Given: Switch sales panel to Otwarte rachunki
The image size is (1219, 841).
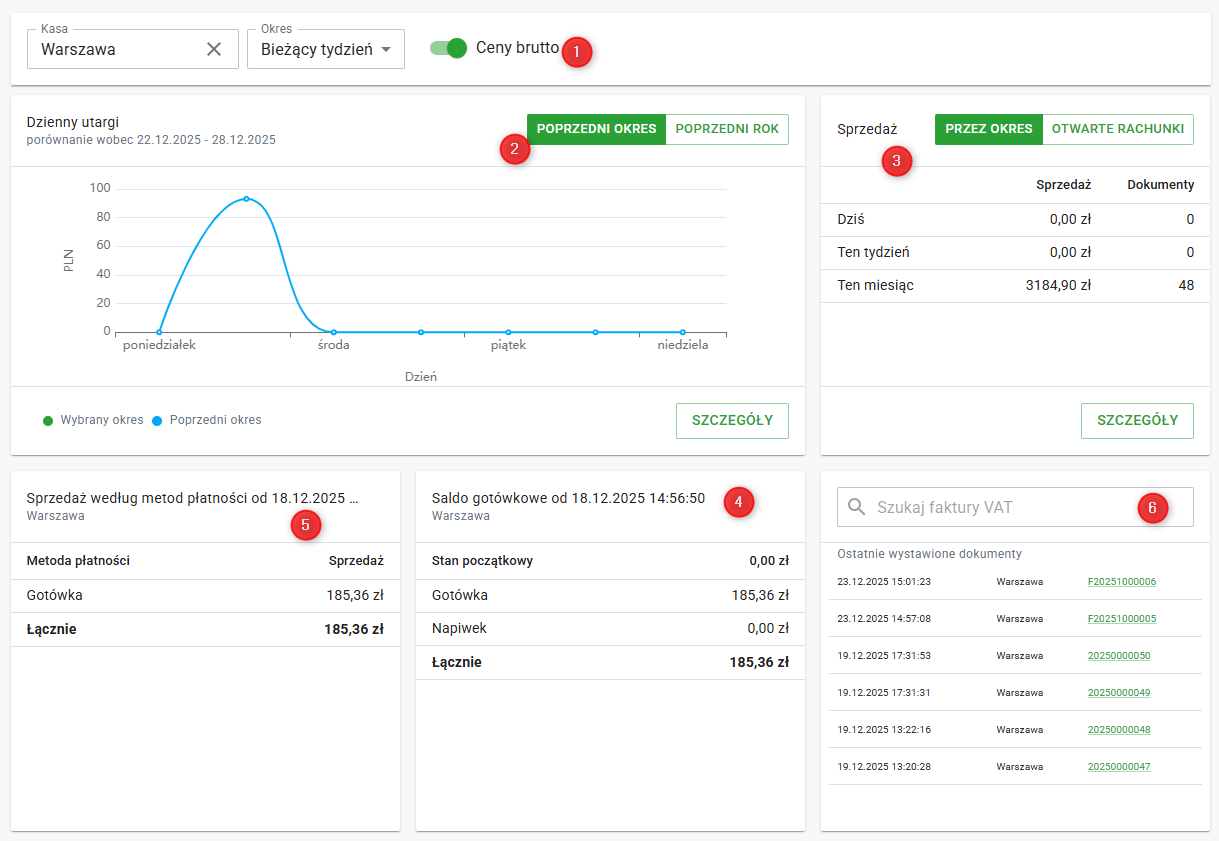Looking at the screenshot, I should click(1117, 129).
